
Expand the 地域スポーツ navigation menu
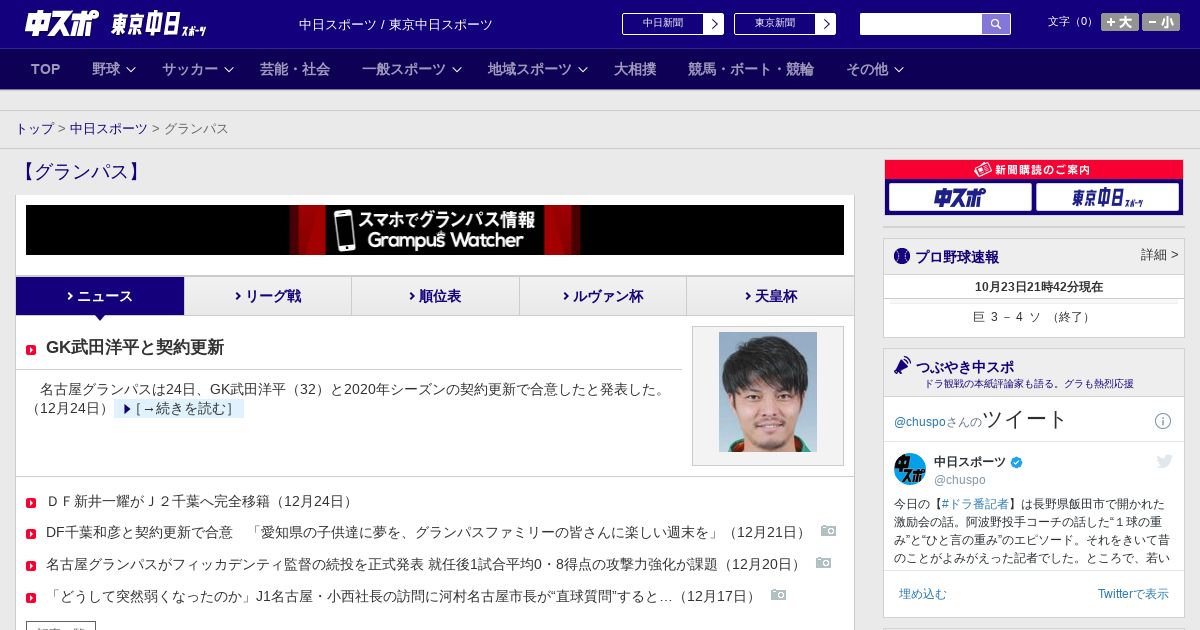[x=538, y=69]
